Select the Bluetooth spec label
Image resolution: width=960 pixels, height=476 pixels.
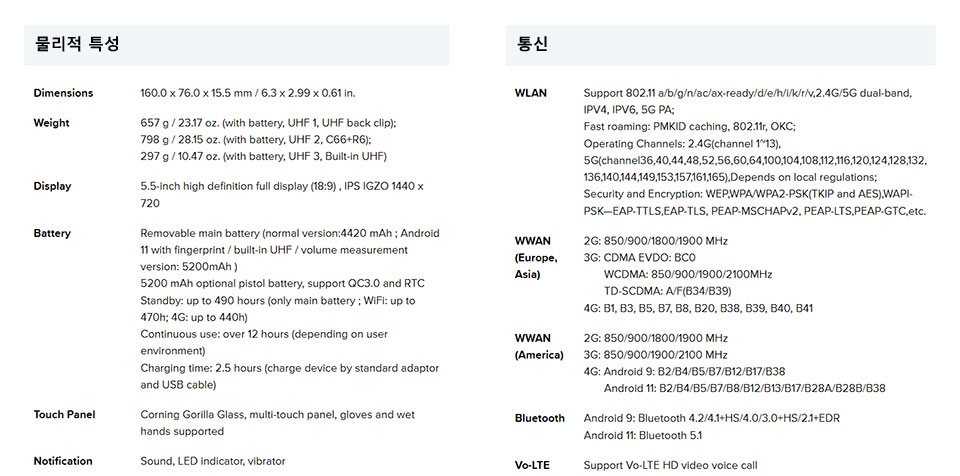click(x=539, y=418)
